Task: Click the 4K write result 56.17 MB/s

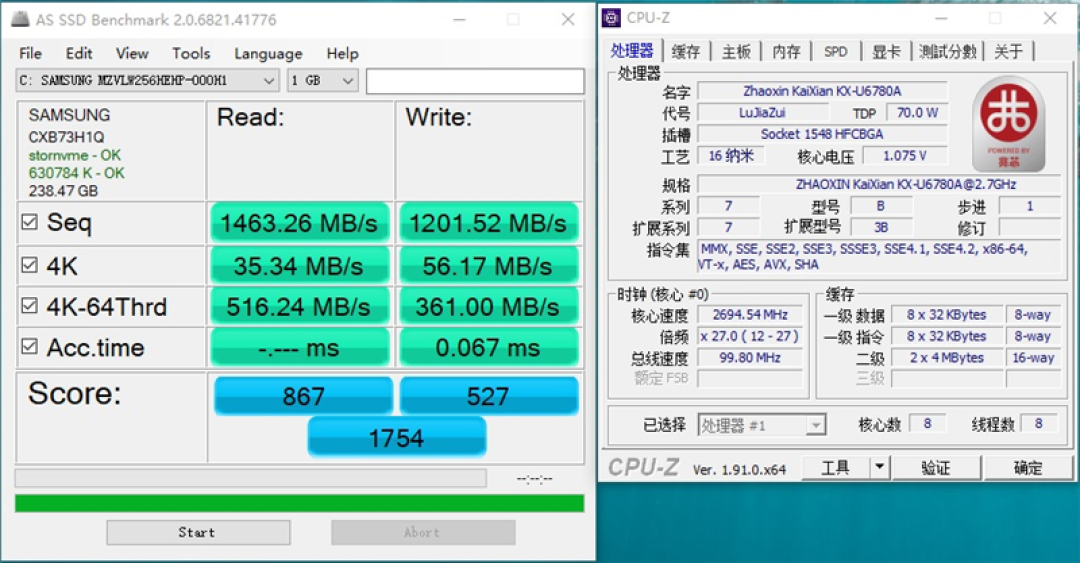Action: [x=488, y=265]
